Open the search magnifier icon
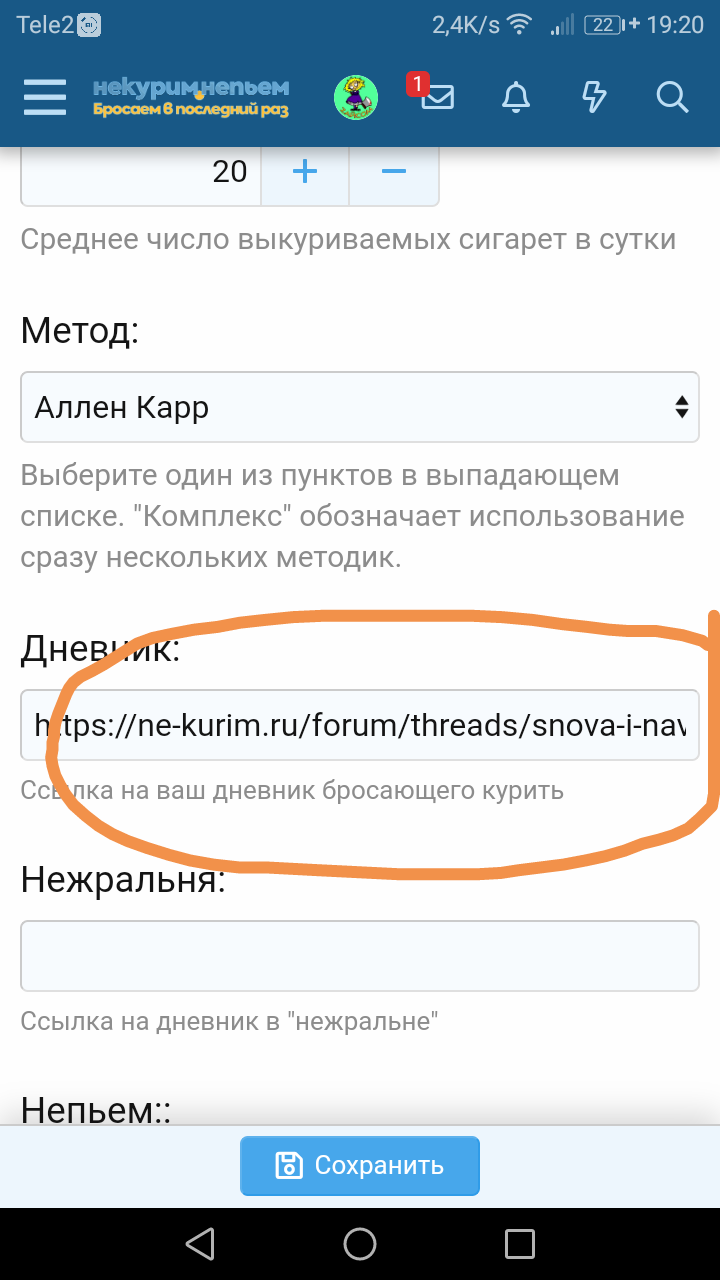 [x=672, y=97]
